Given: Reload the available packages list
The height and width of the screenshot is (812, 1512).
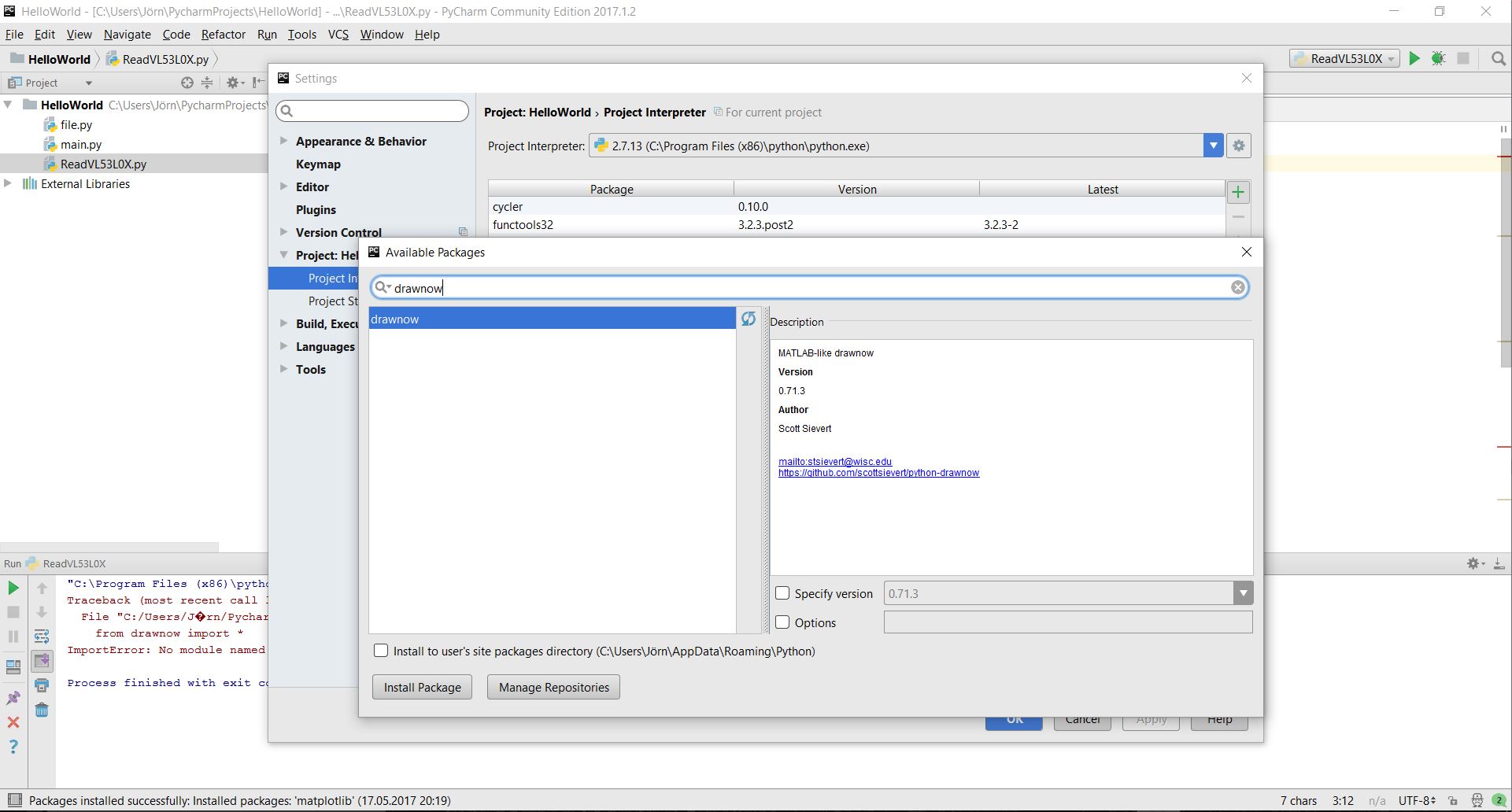Looking at the screenshot, I should coord(748,319).
